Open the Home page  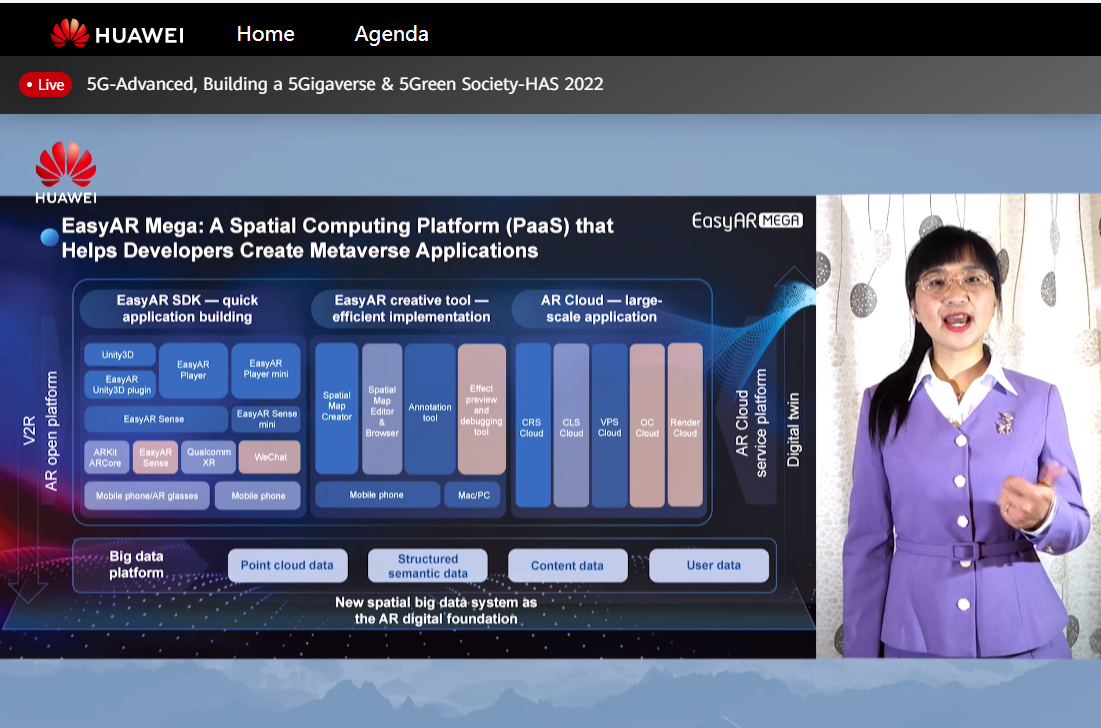click(x=265, y=34)
